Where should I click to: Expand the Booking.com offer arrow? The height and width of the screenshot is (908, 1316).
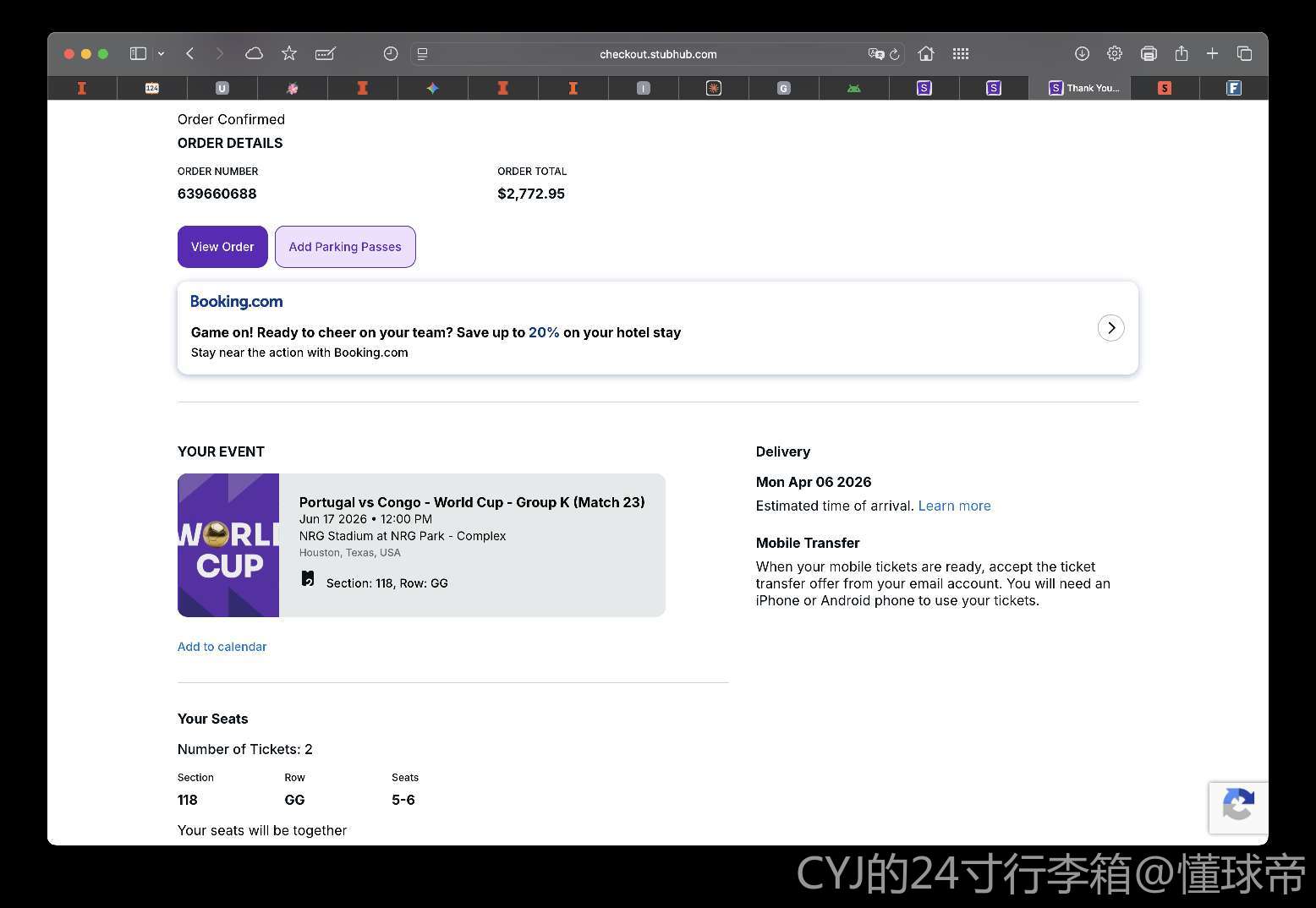click(x=1110, y=328)
